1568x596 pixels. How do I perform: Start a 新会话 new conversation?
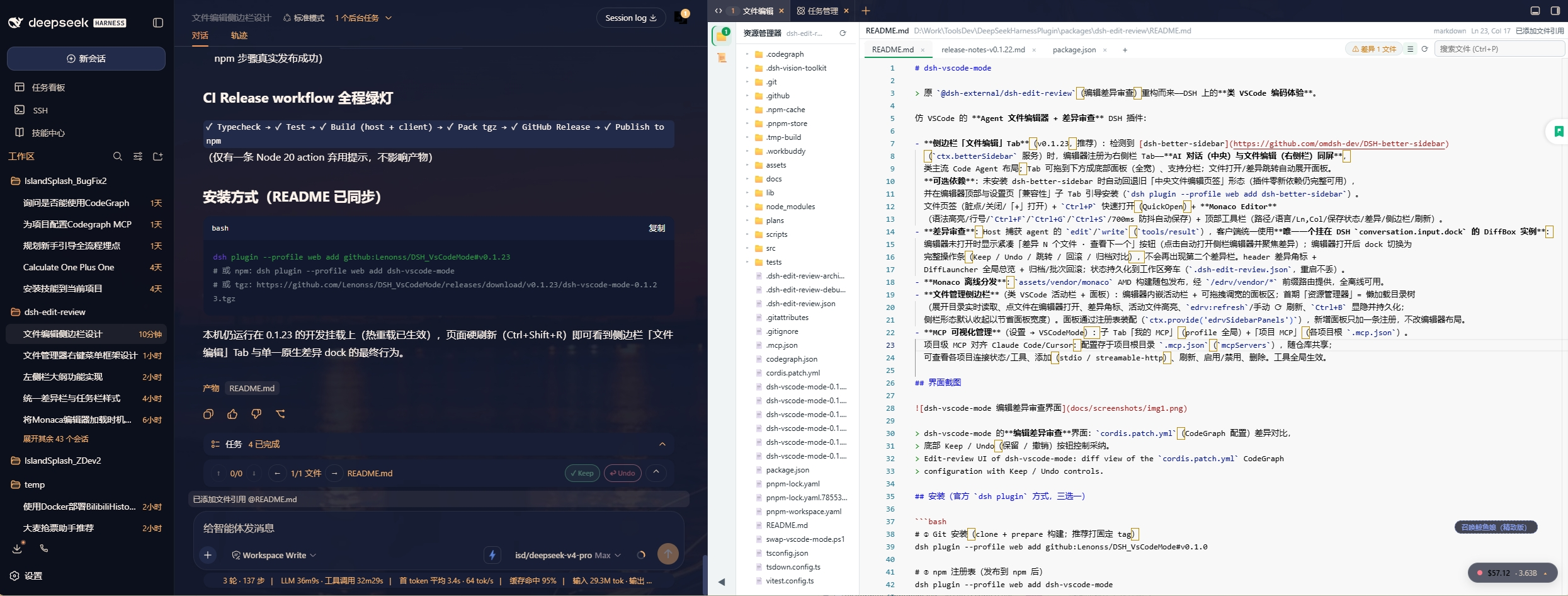86,59
